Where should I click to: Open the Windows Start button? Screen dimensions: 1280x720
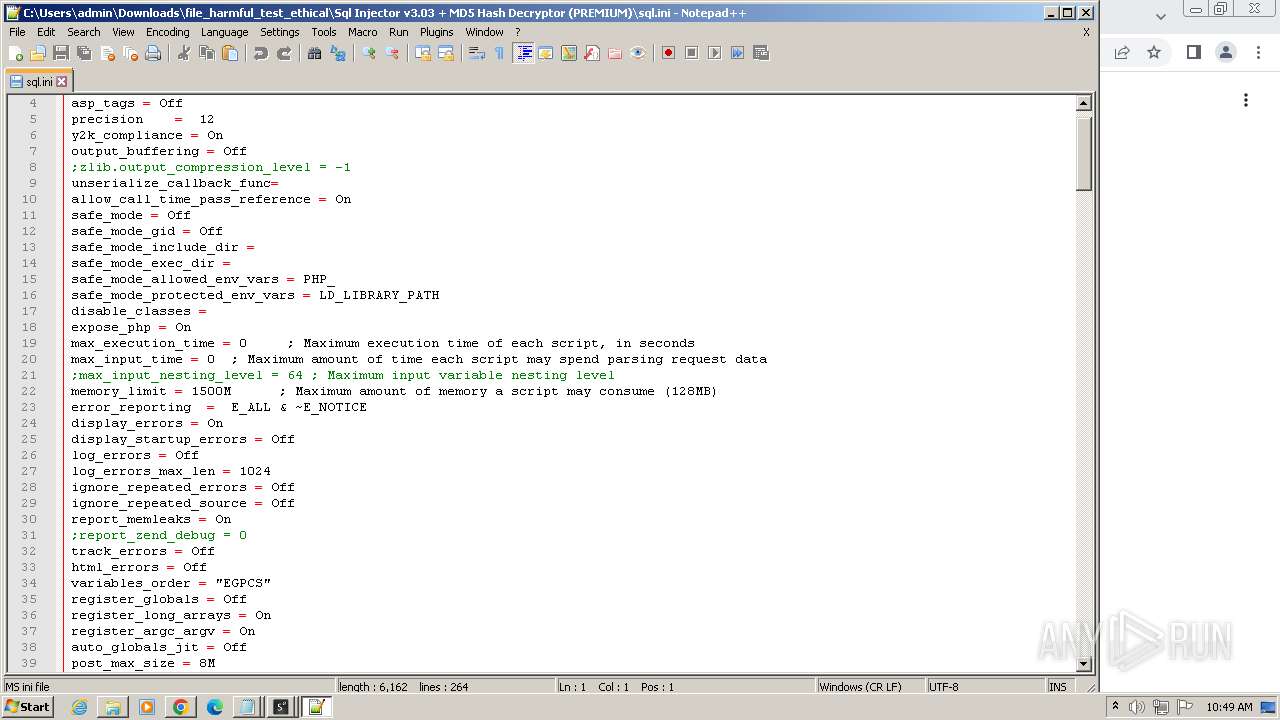pyautogui.click(x=27, y=707)
